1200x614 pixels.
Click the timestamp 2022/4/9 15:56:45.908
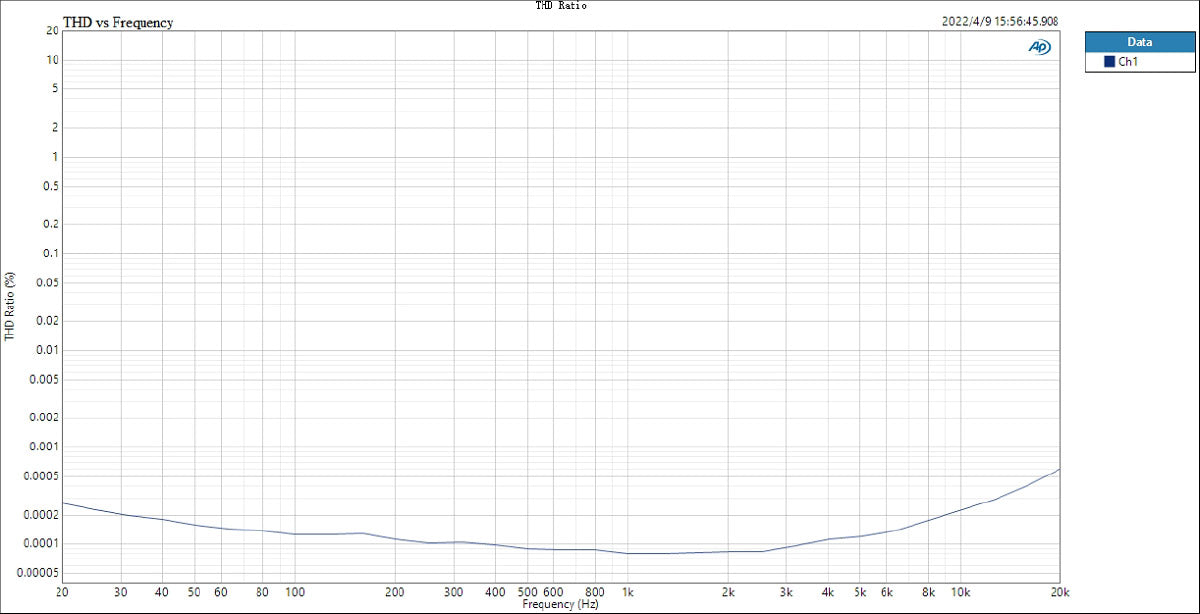click(x=999, y=18)
